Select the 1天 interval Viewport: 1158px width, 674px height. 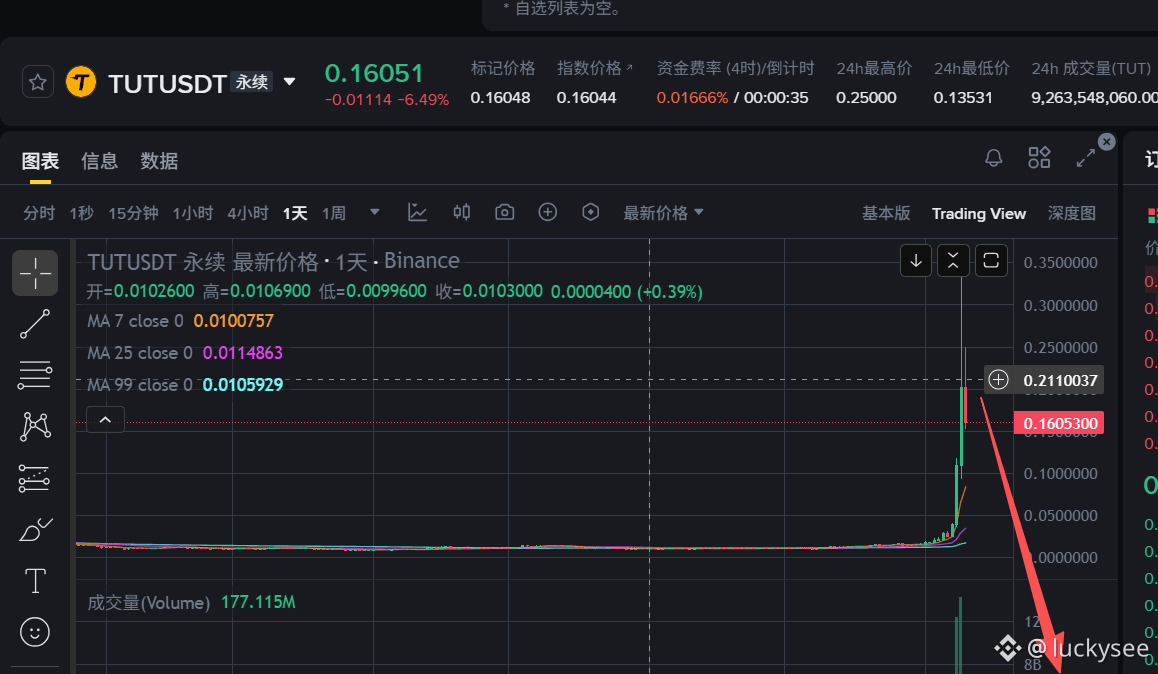pyautogui.click(x=295, y=213)
